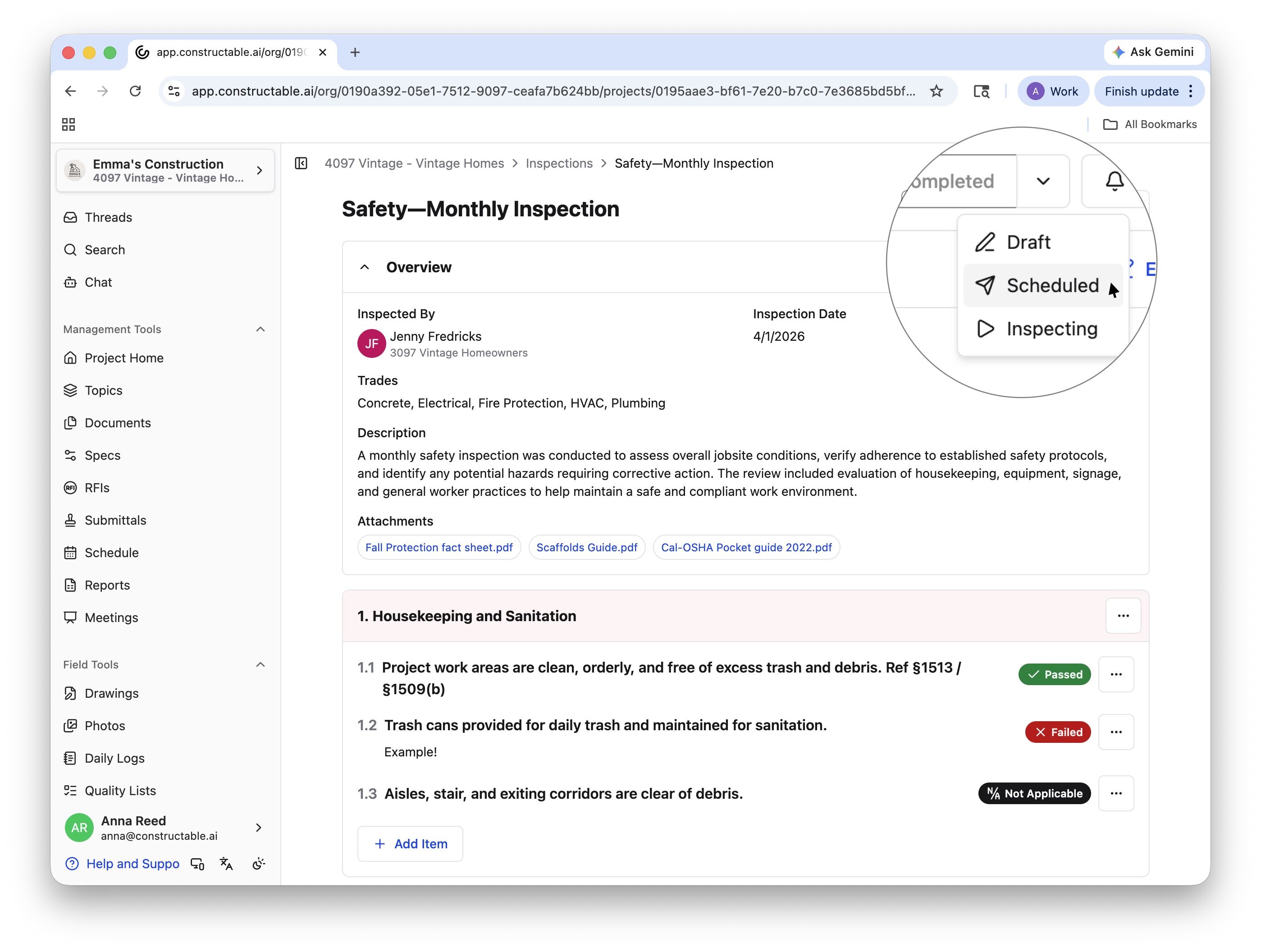Open a new browser tab

pos(355,52)
